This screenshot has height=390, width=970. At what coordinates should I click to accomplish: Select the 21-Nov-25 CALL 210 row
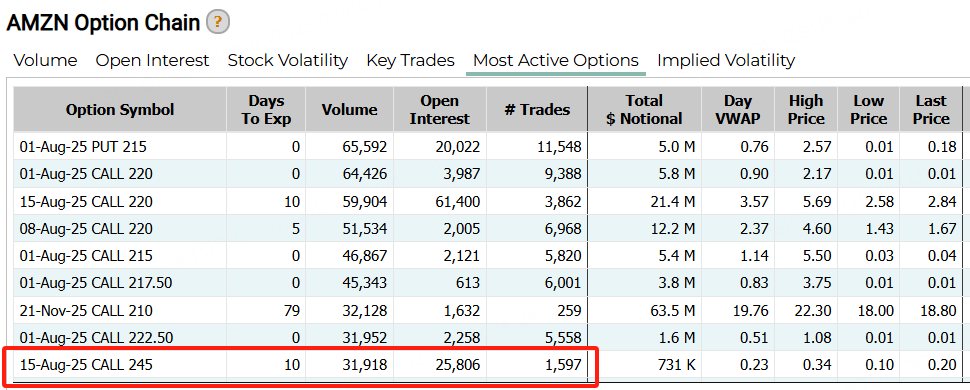coord(487,310)
